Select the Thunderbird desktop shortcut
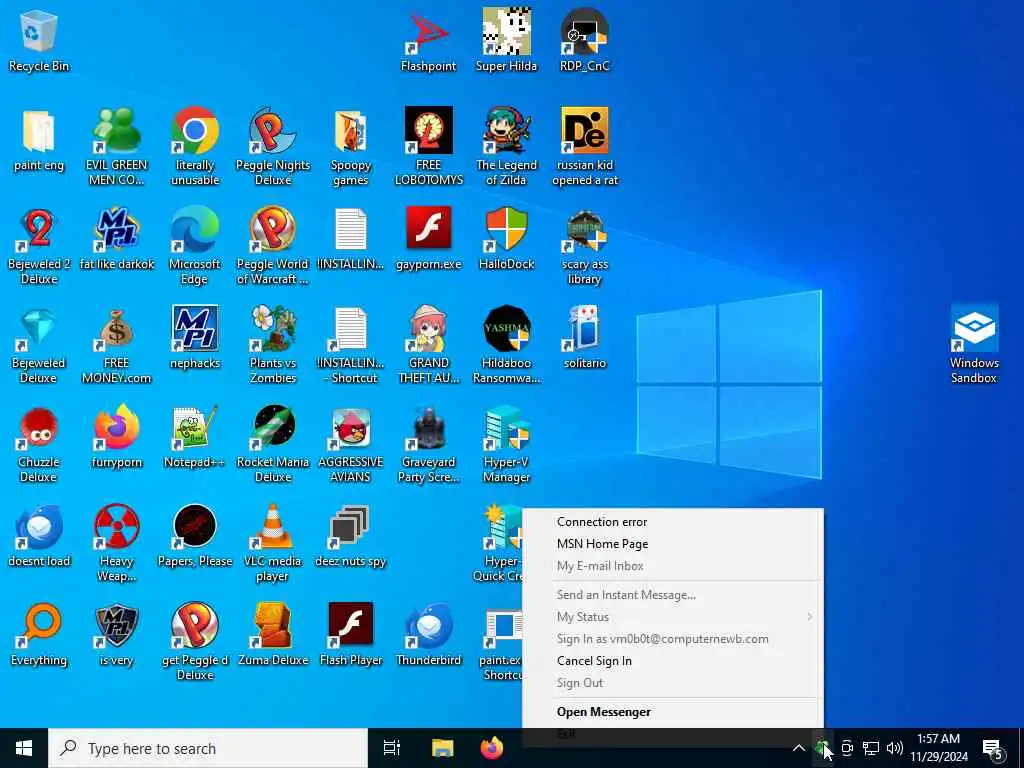 [428, 634]
